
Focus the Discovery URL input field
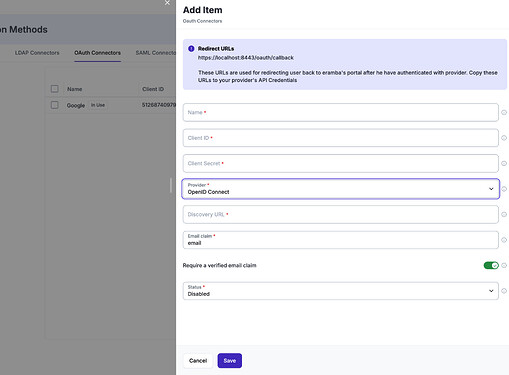pyautogui.click(x=340, y=214)
